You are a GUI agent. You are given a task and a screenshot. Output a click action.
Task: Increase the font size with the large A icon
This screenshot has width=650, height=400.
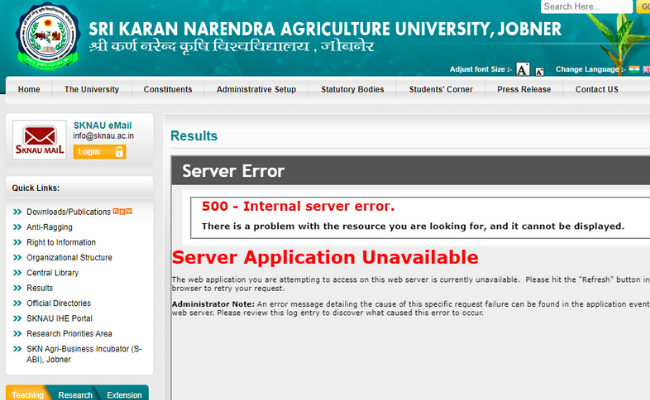(x=523, y=70)
